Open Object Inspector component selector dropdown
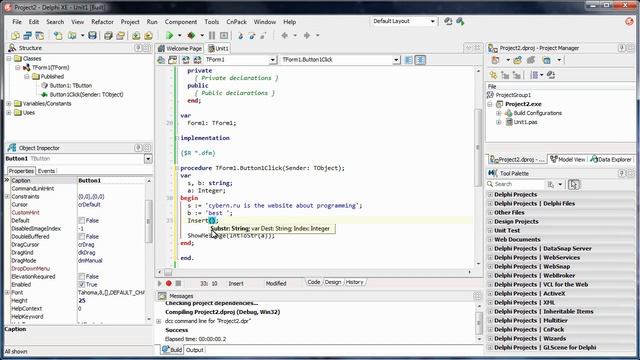Image resolution: width=640 pixels, height=360 pixels. click(148, 159)
